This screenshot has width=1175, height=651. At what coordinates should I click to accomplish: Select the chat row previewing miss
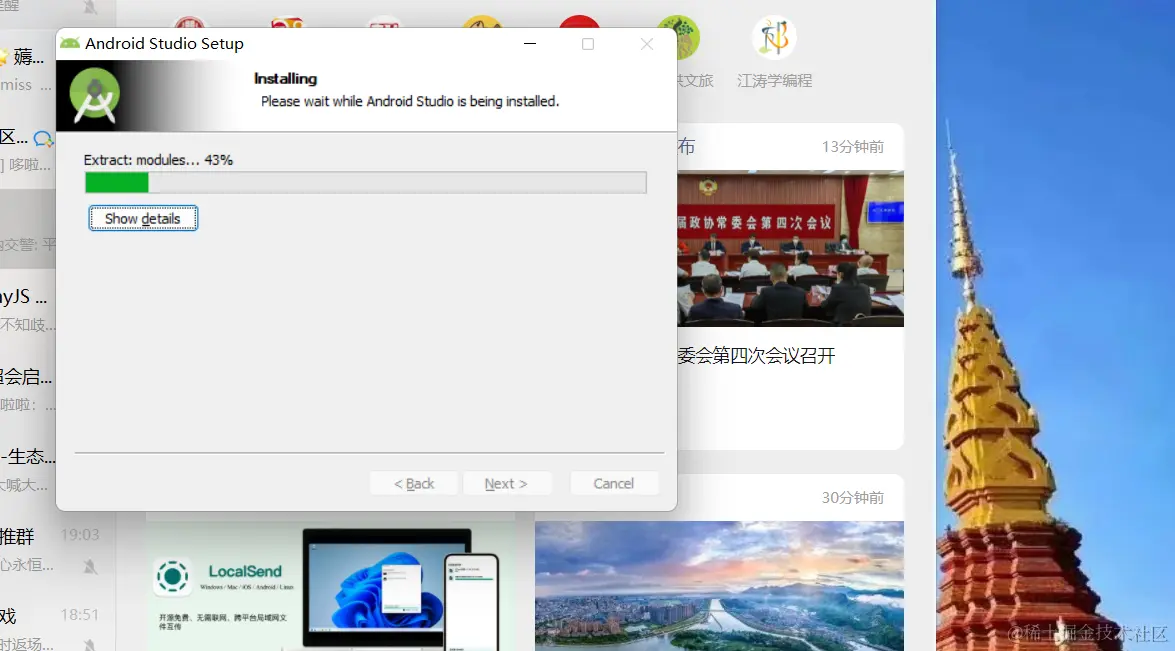(x=30, y=70)
